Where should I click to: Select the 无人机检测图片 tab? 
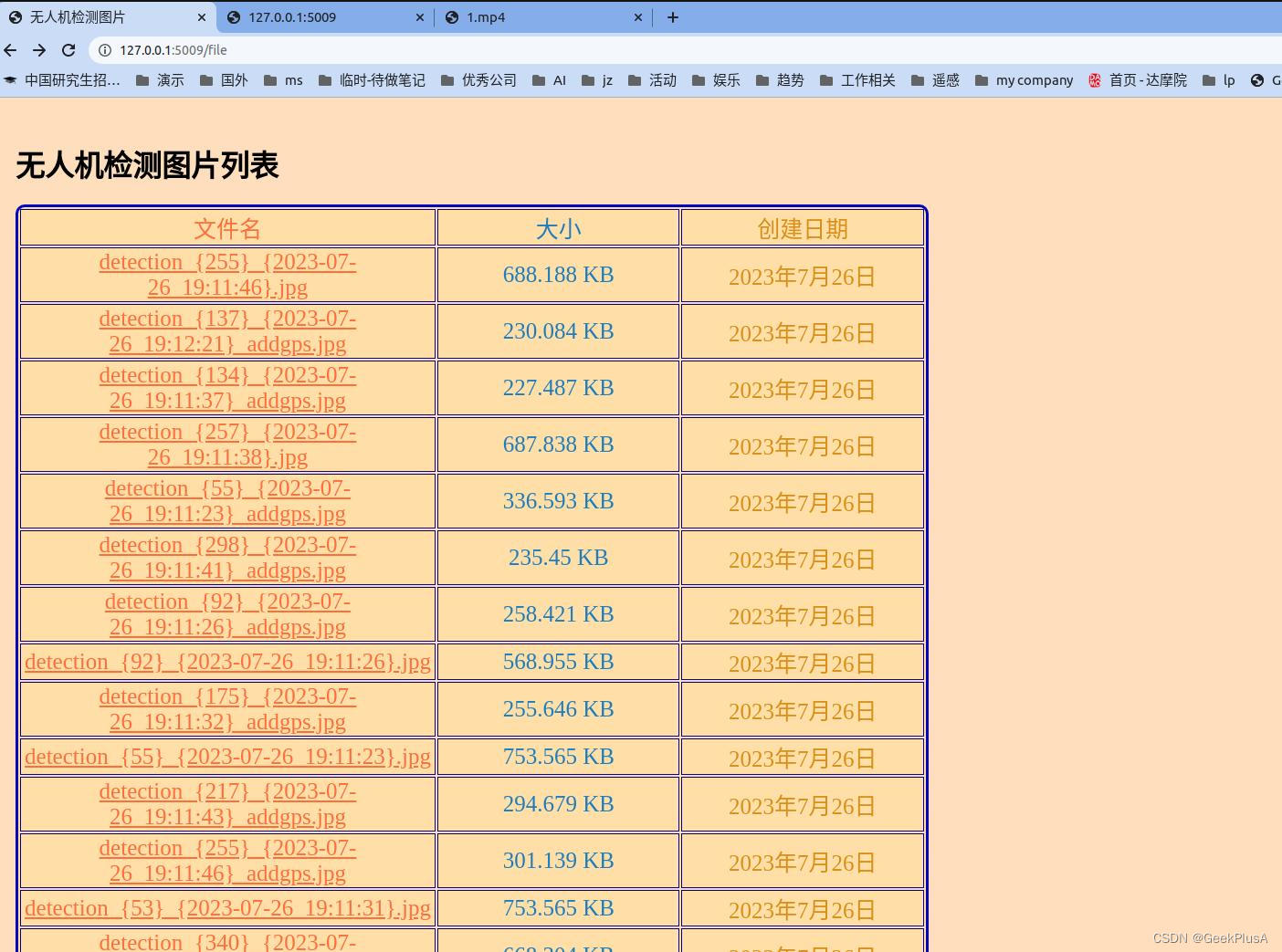point(108,17)
